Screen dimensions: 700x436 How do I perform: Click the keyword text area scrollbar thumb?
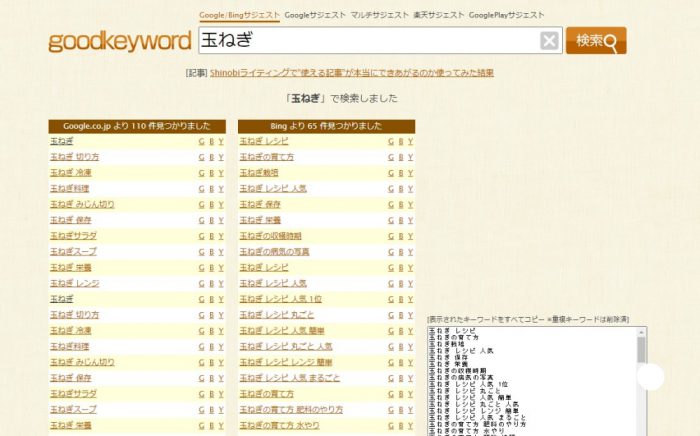[x=642, y=350]
